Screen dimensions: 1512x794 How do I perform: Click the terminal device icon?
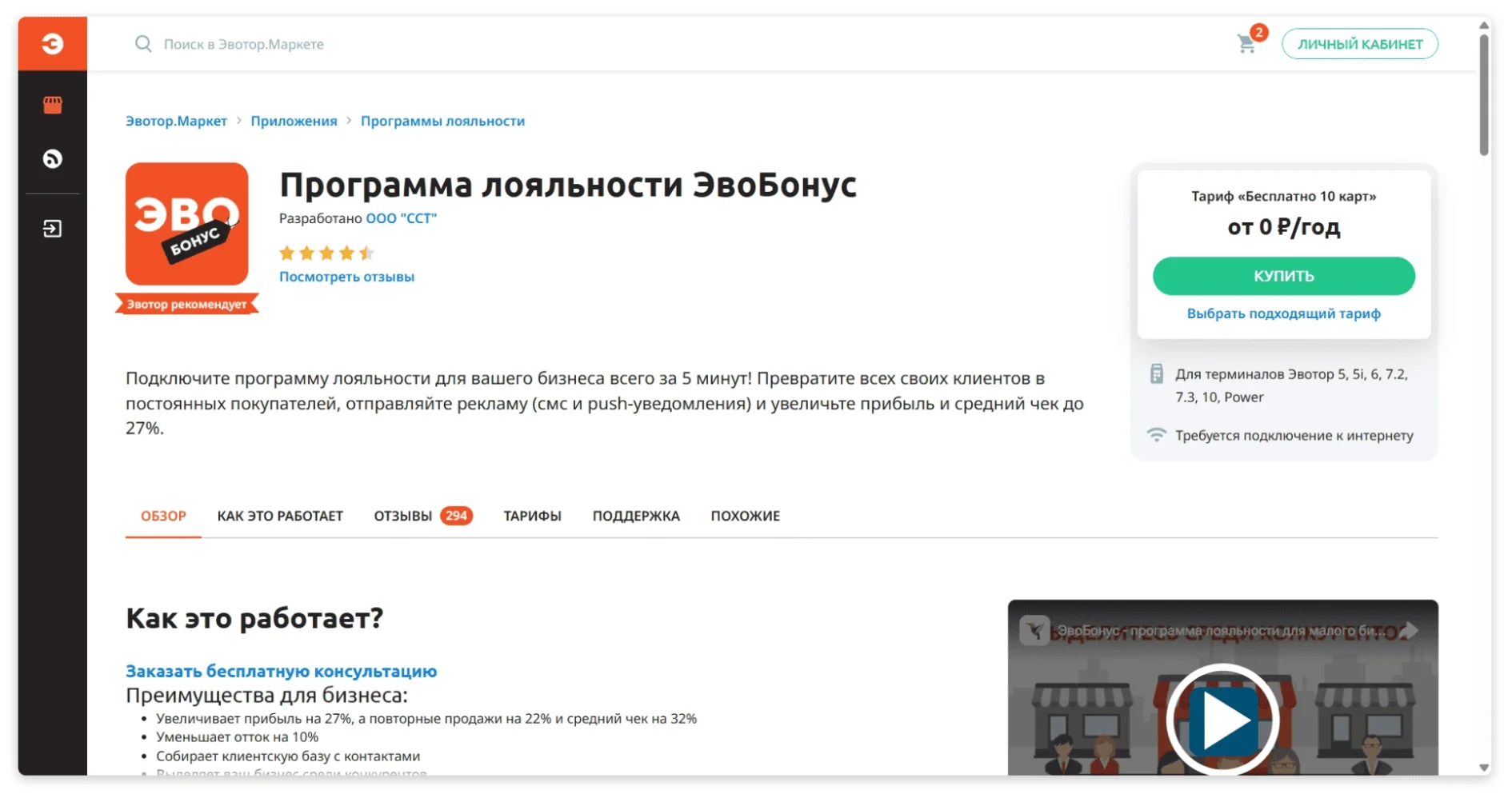pyautogui.click(x=1156, y=373)
